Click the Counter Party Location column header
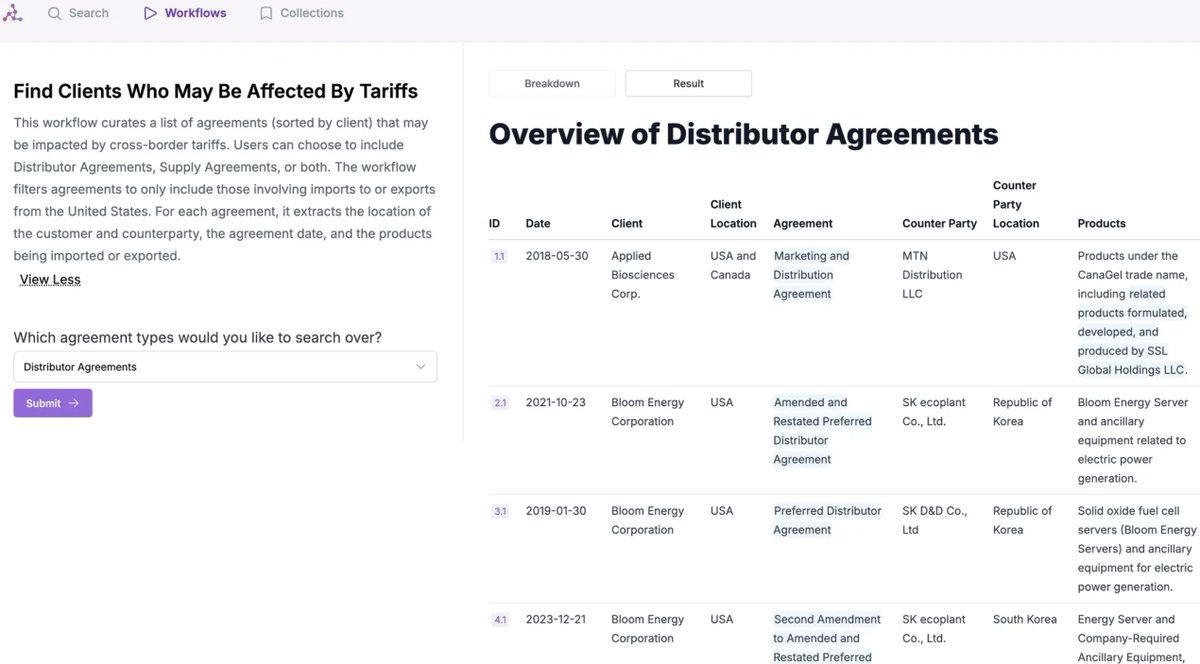This screenshot has width=1200, height=664. point(1016,204)
